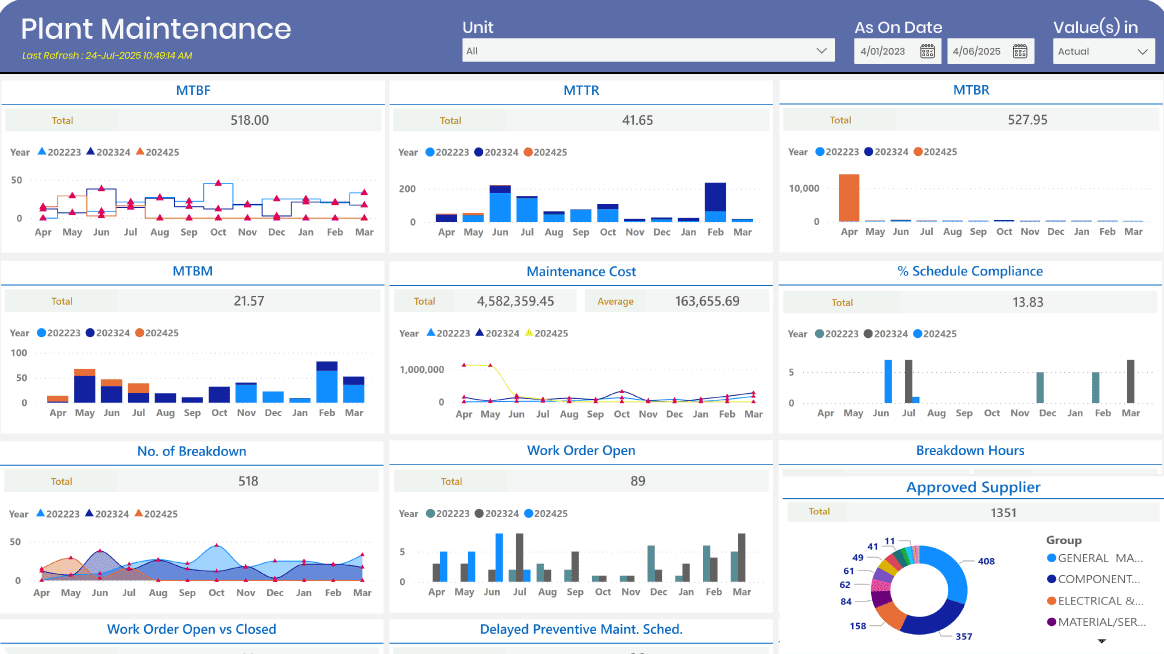Open the Value(s) in dropdown
The height and width of the screenshot is (654, 1164).
[x=1142, y=52]
